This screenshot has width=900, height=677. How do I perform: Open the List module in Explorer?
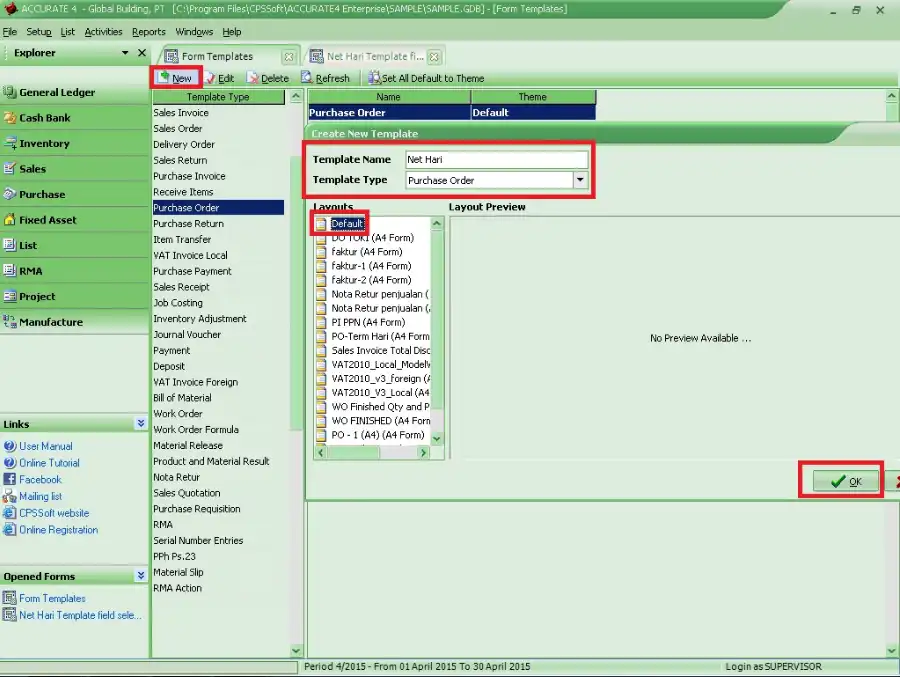coord(74,245)
